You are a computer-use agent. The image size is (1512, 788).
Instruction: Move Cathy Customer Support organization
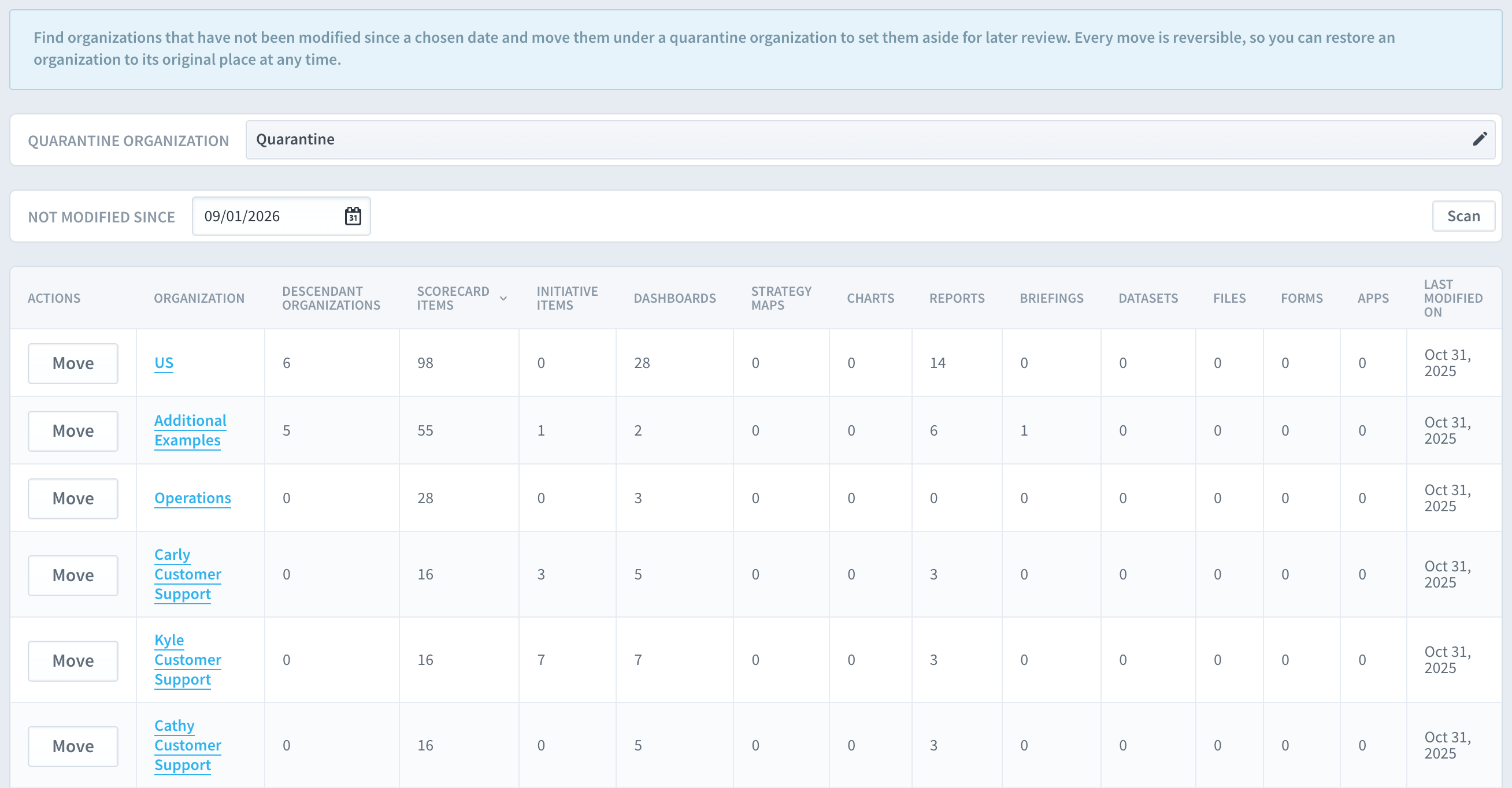pos(73,746)
